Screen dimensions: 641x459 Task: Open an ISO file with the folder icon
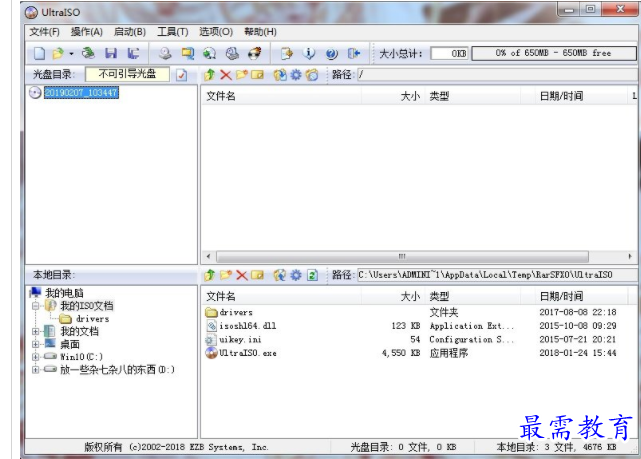pyautogui.click(x=58, y=54)
